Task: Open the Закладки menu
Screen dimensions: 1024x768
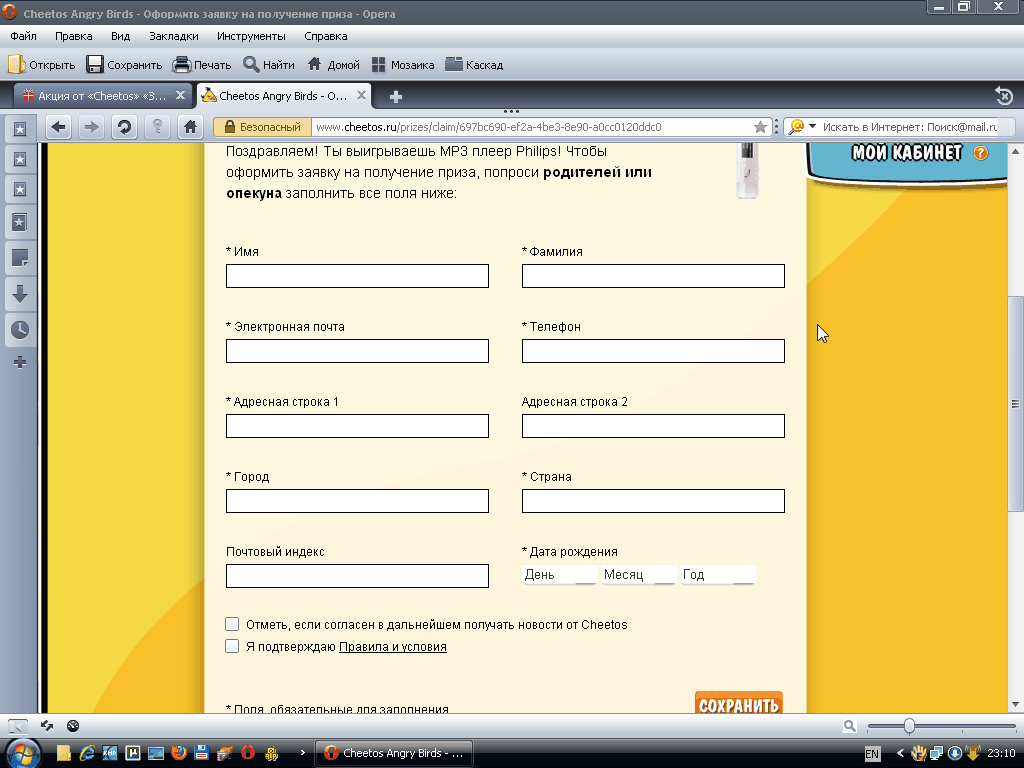Action: (174, 36)
